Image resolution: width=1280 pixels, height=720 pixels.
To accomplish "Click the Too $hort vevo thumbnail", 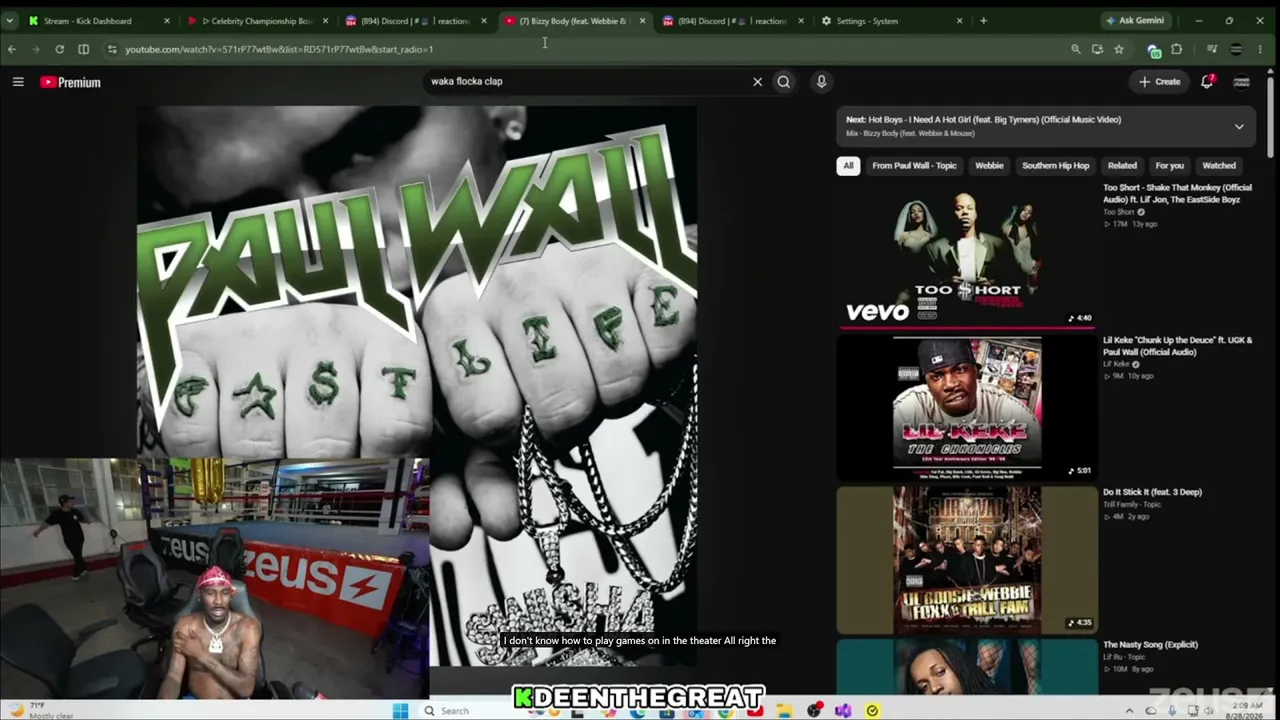I will [966, 254].
